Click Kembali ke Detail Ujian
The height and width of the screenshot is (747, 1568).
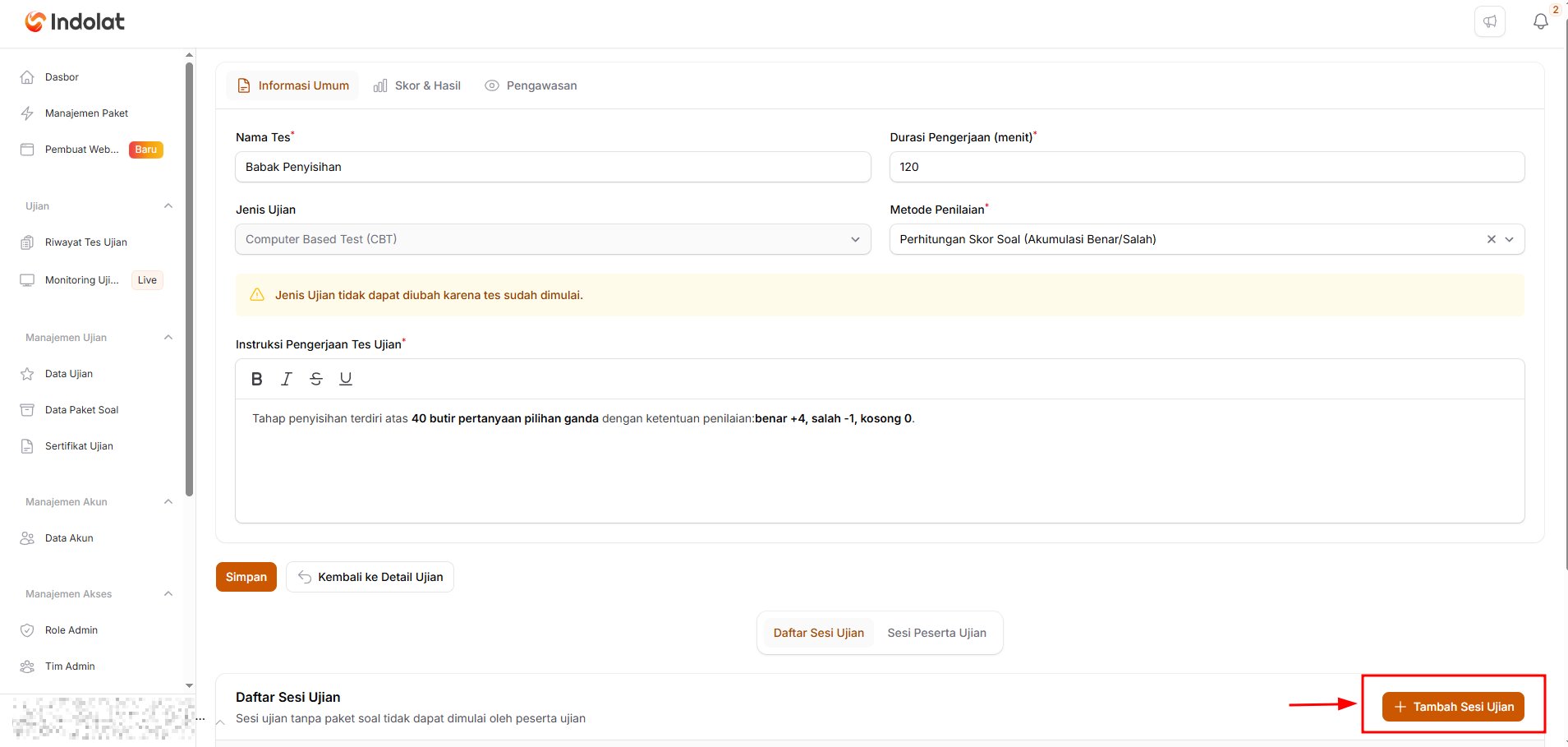tap(370, 577)
